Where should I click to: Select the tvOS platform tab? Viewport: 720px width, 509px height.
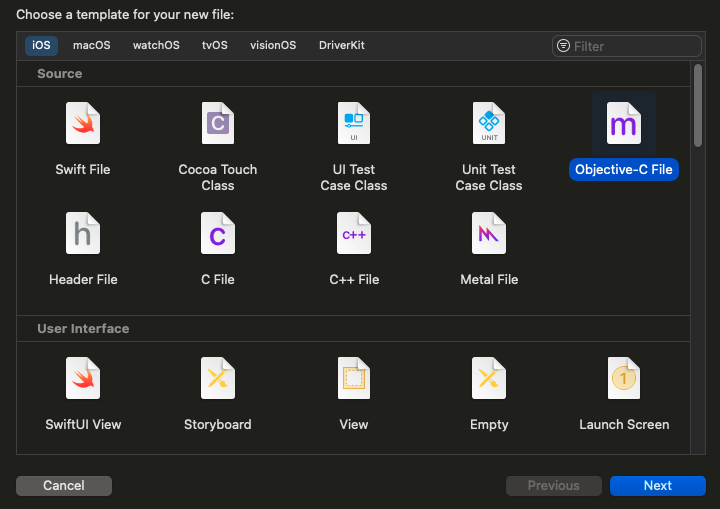(x=214, y=45)
